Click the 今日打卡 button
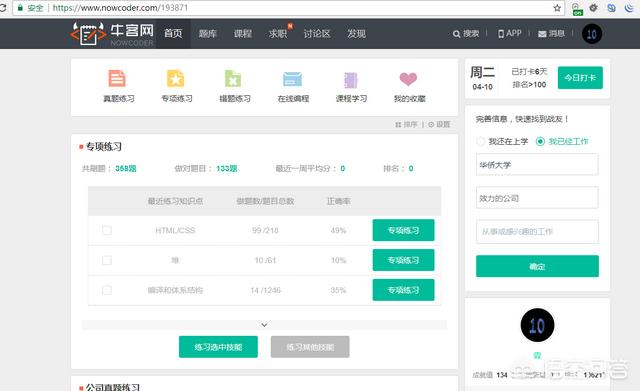The height and width of the screenshot is (391, 640). pos(580,78)
